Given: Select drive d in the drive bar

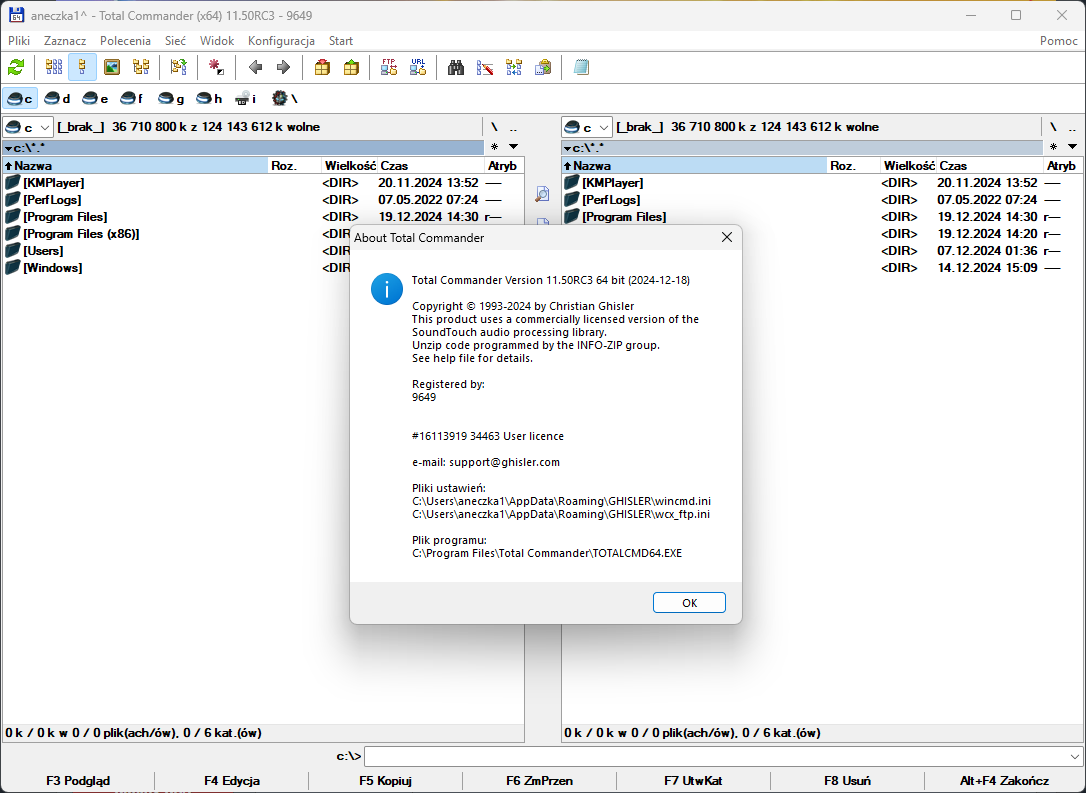Looking at the screenshot, I should (57, 98).
